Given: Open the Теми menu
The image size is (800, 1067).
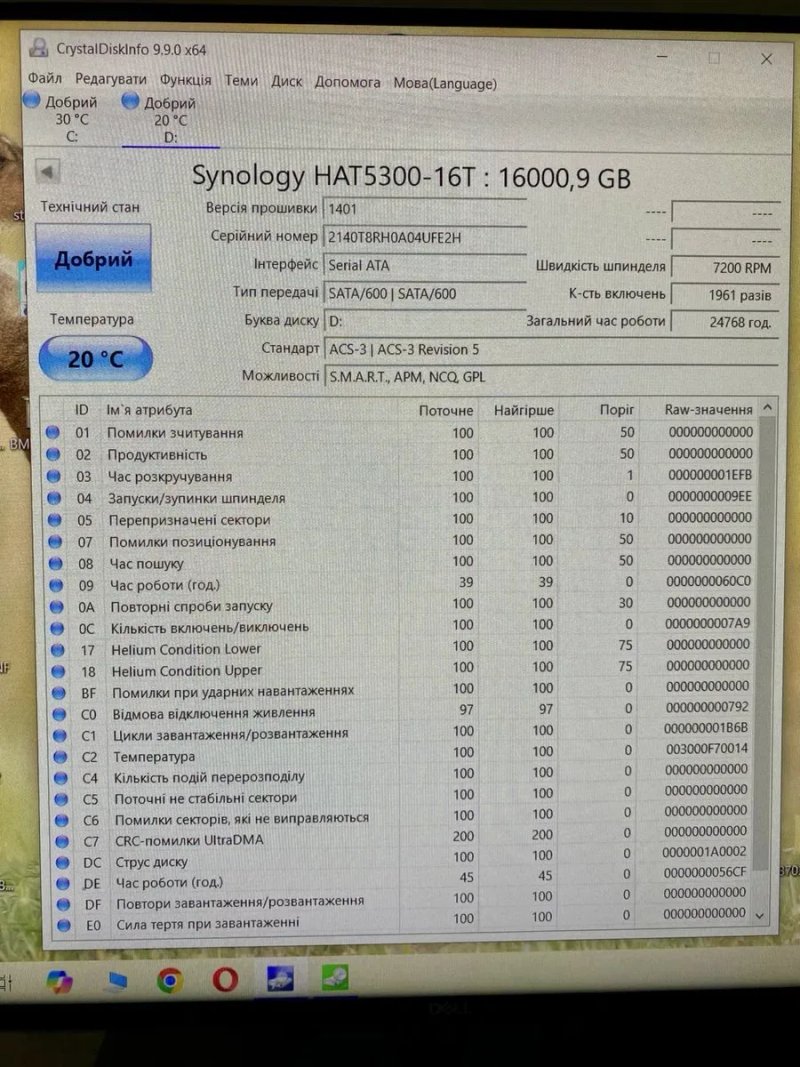Looking at the screenshot, I should (241, 81).
